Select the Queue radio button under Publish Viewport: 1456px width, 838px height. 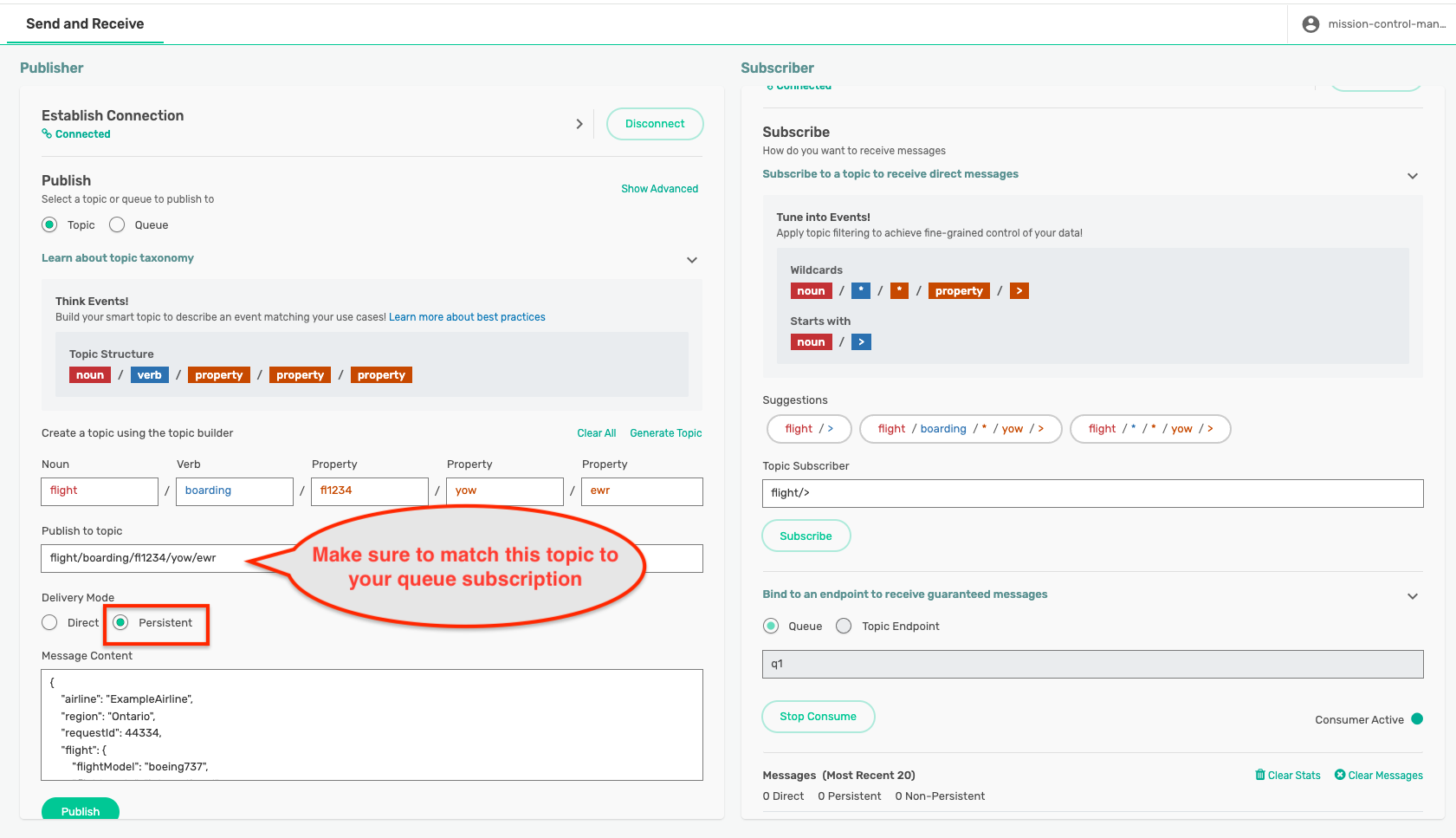(x=118, y=225)
